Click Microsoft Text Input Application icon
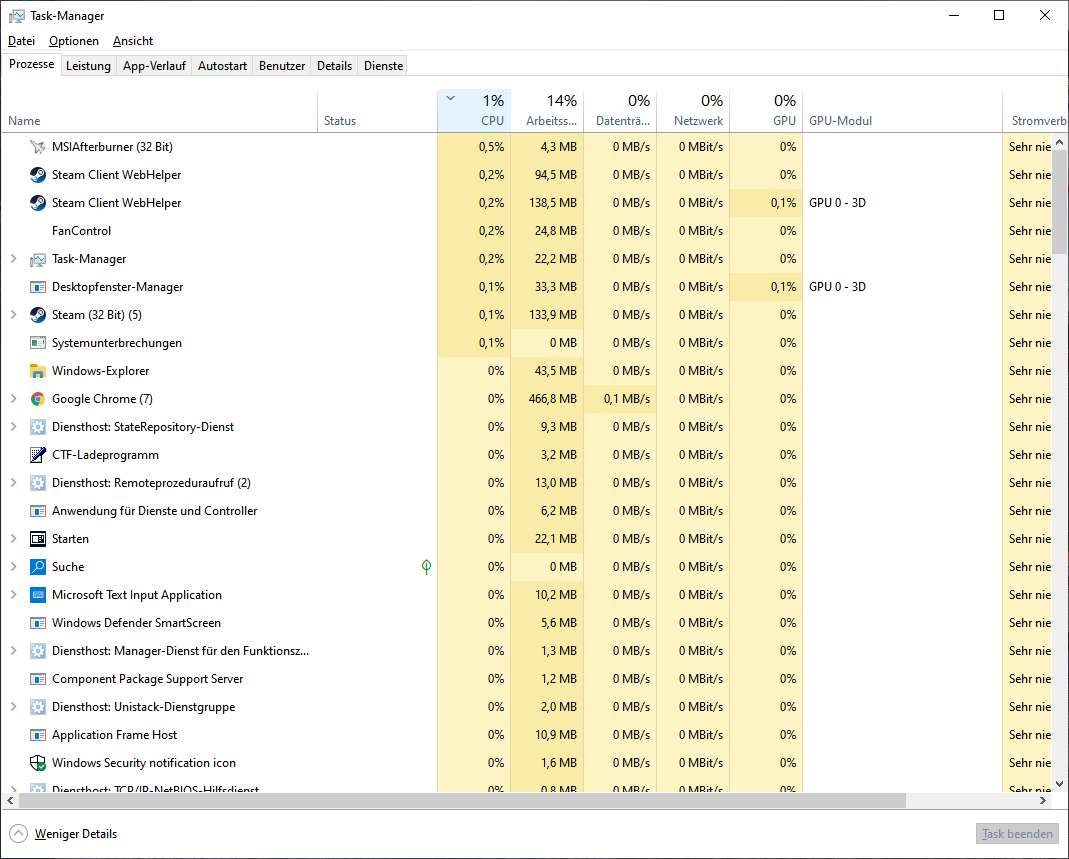The image size is (1069, 859). [37, 594]
